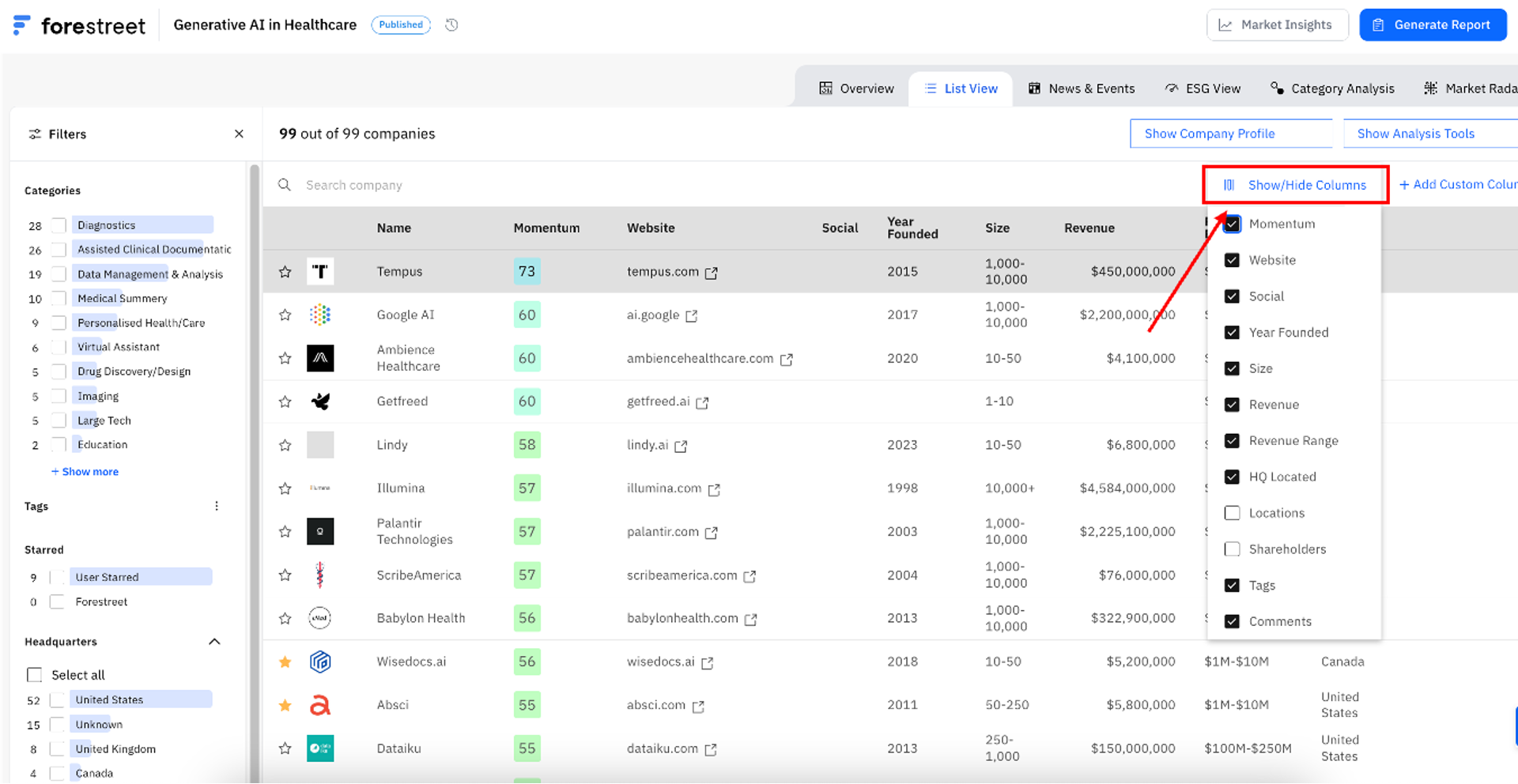Uncheck the Momentum column checkbox
Screen dimensions: 1518x784
pos(1232,224)
